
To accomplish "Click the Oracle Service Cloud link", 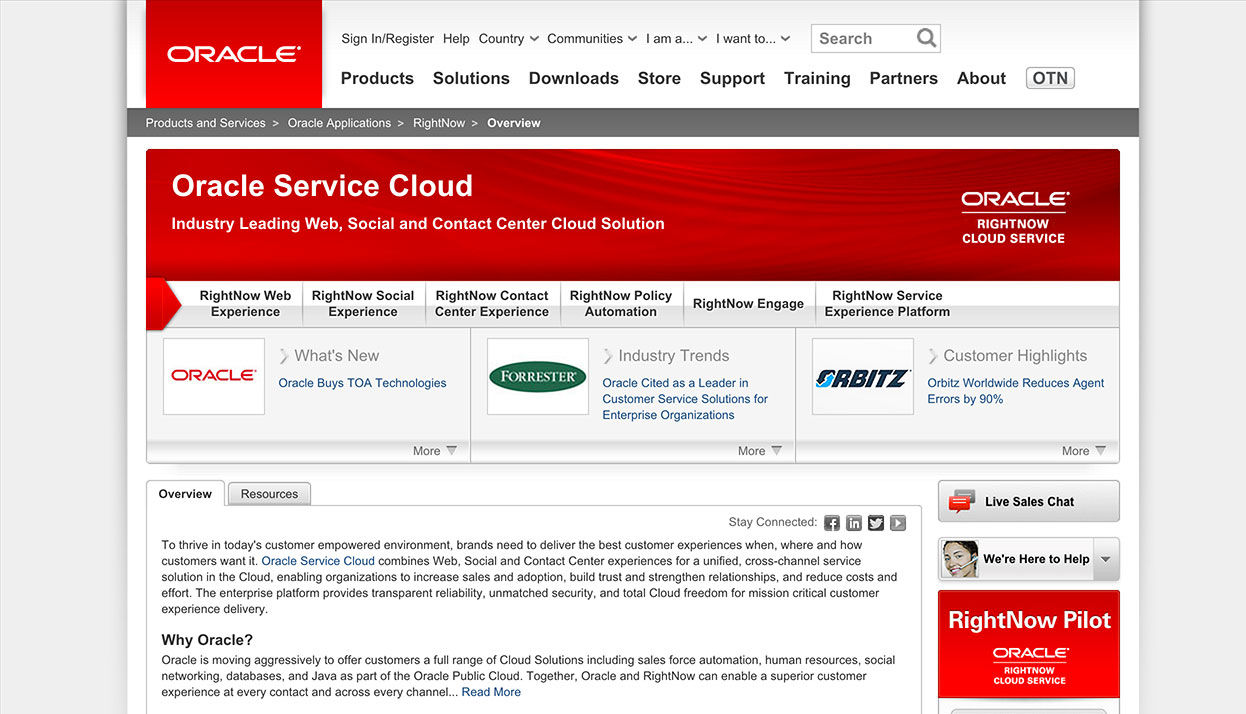I will (317, 560).
